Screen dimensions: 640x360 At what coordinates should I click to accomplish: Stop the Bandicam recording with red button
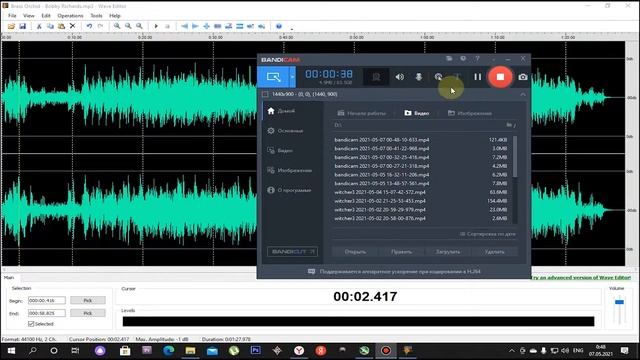coord(500,77)
